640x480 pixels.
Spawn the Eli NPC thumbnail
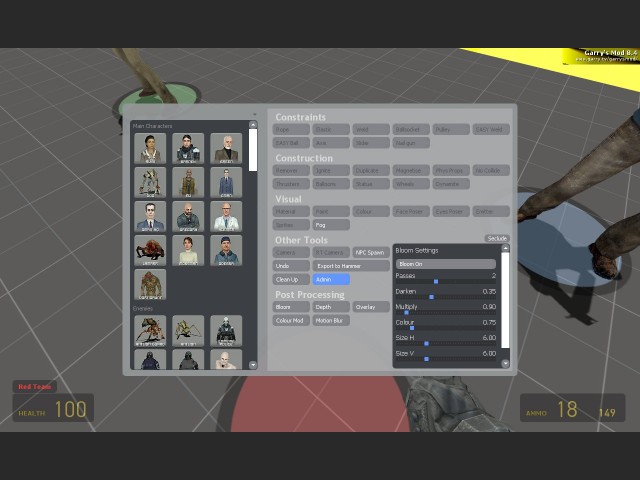188,182
